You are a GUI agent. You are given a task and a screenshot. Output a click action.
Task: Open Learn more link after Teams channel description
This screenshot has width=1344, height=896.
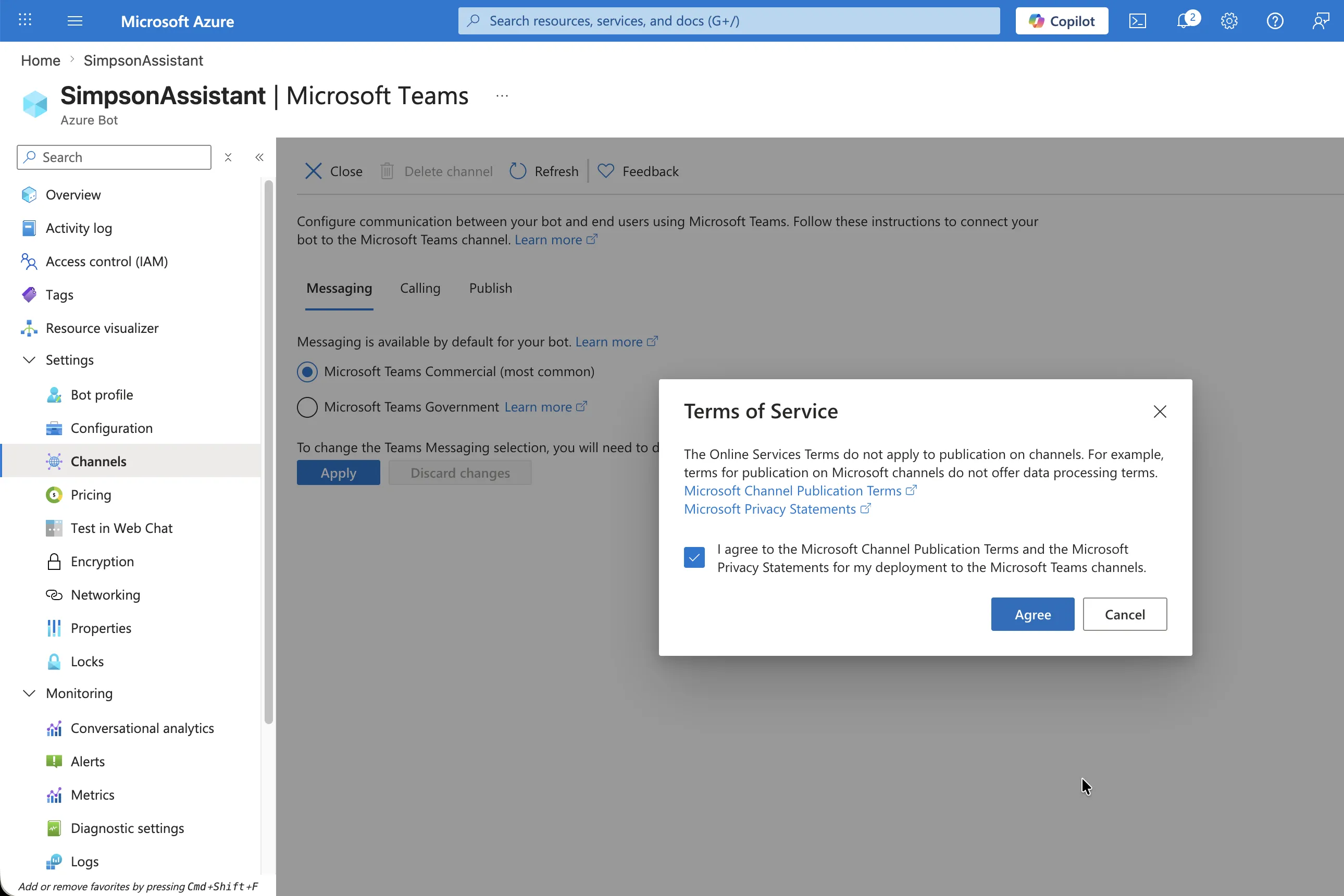[x=555, y=240]
